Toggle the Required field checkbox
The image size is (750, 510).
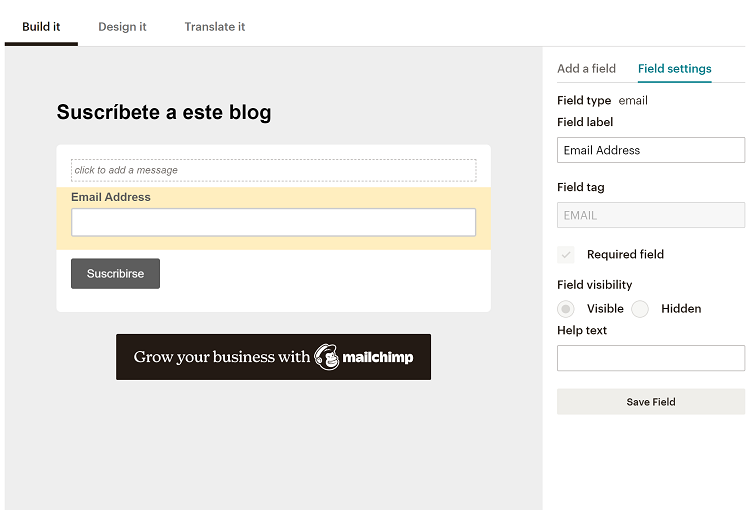click(x=566, y=254)
